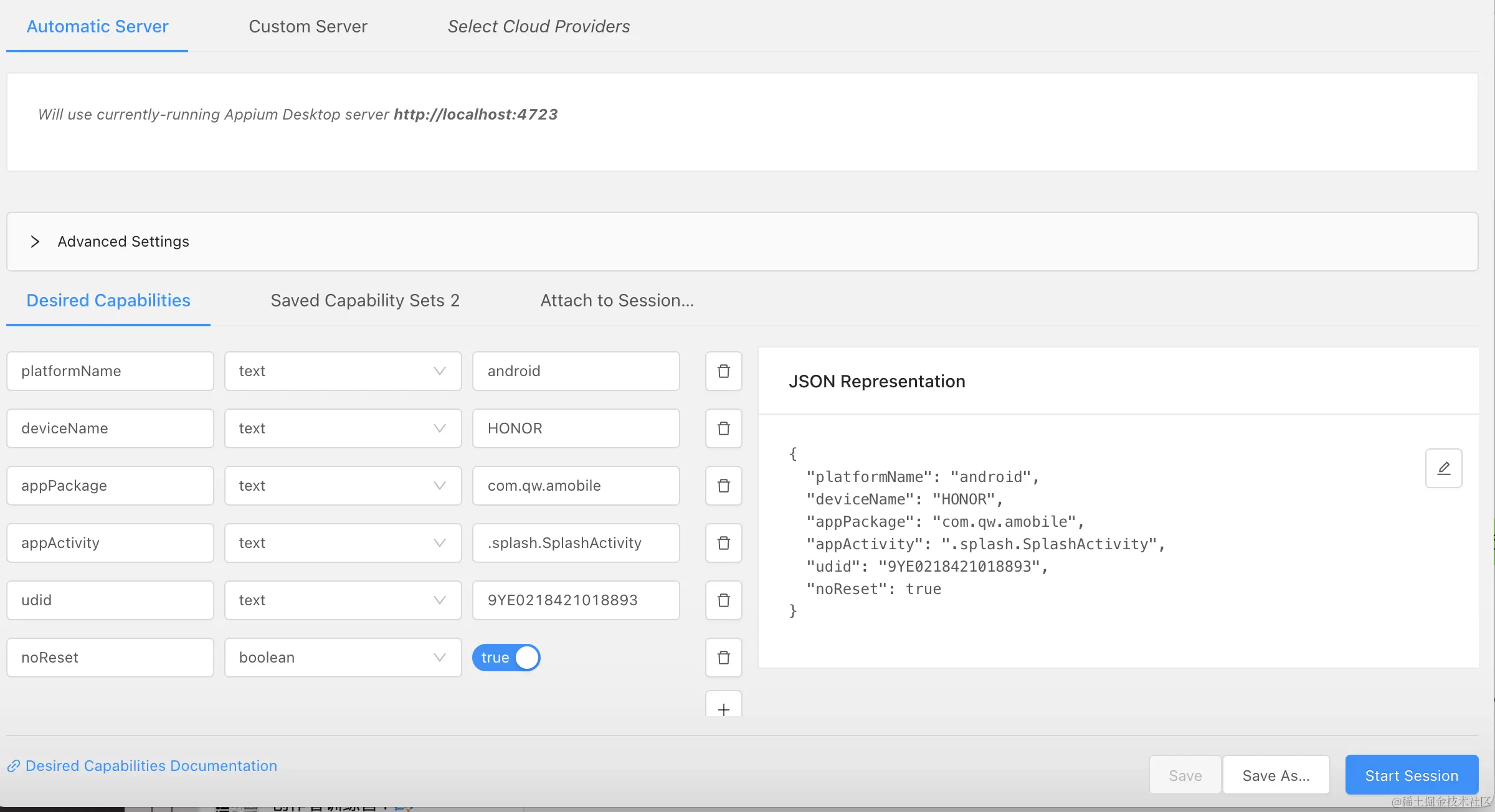
Task: Toggle the noReset true switch off
Action: coord(506,658)
